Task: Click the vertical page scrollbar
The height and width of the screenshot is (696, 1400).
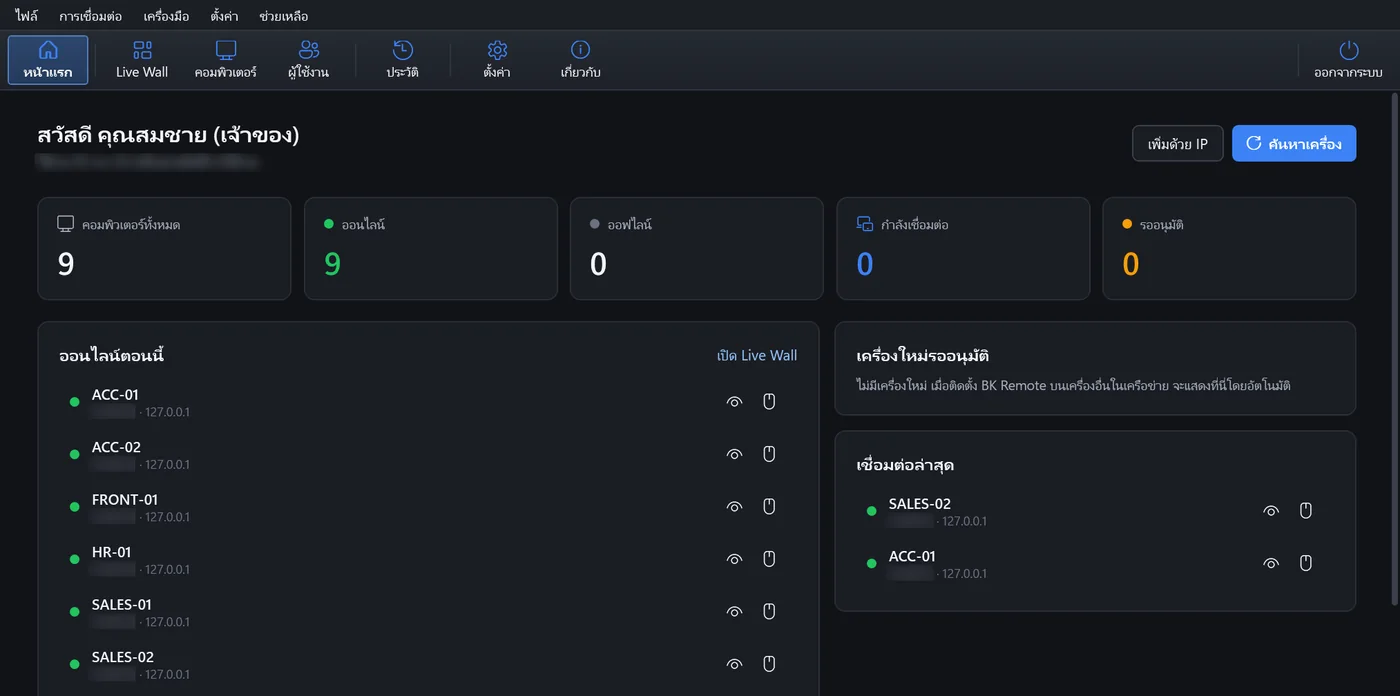Action: [x=1395, y=349]
